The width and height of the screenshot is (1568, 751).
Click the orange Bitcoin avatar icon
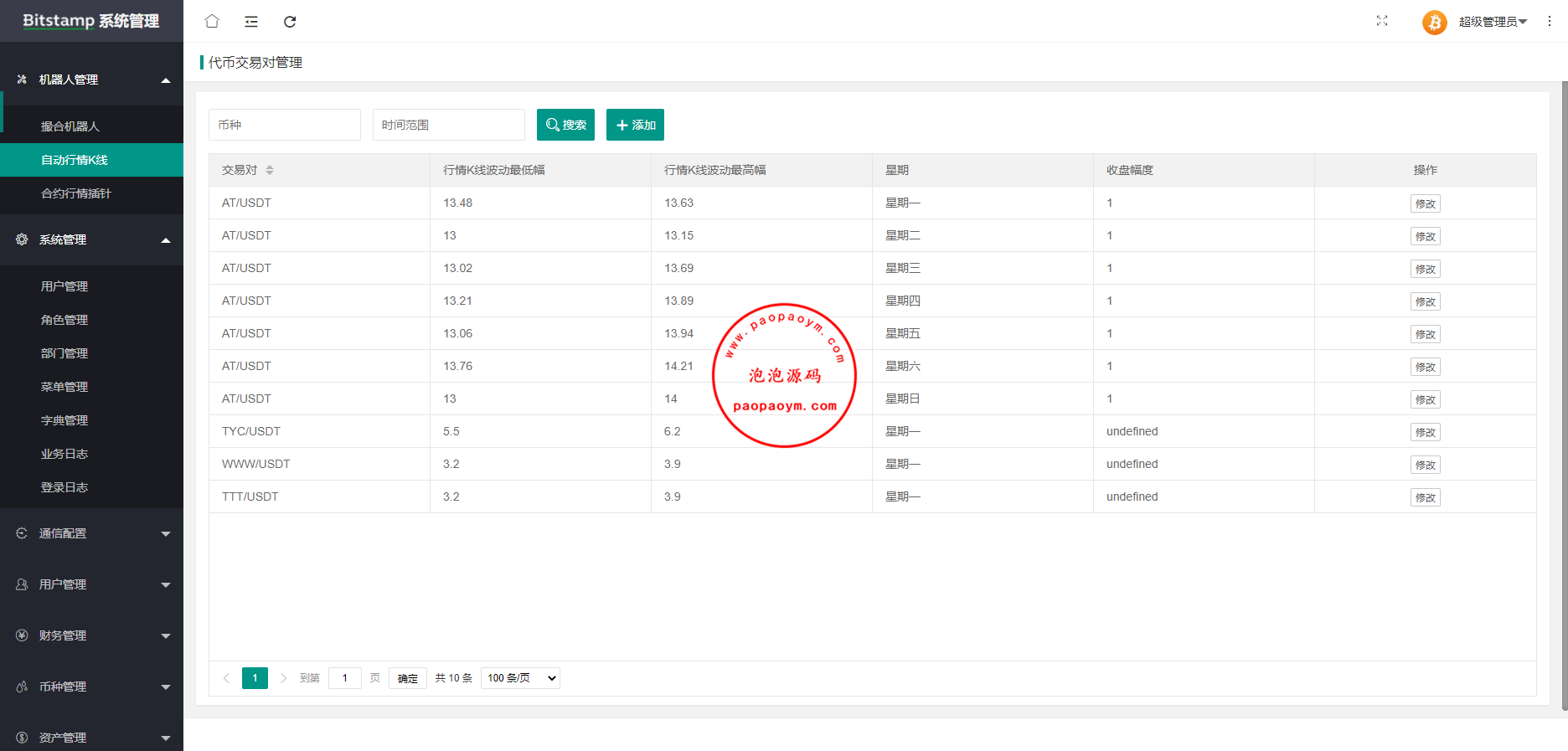tap(1434, 22)
